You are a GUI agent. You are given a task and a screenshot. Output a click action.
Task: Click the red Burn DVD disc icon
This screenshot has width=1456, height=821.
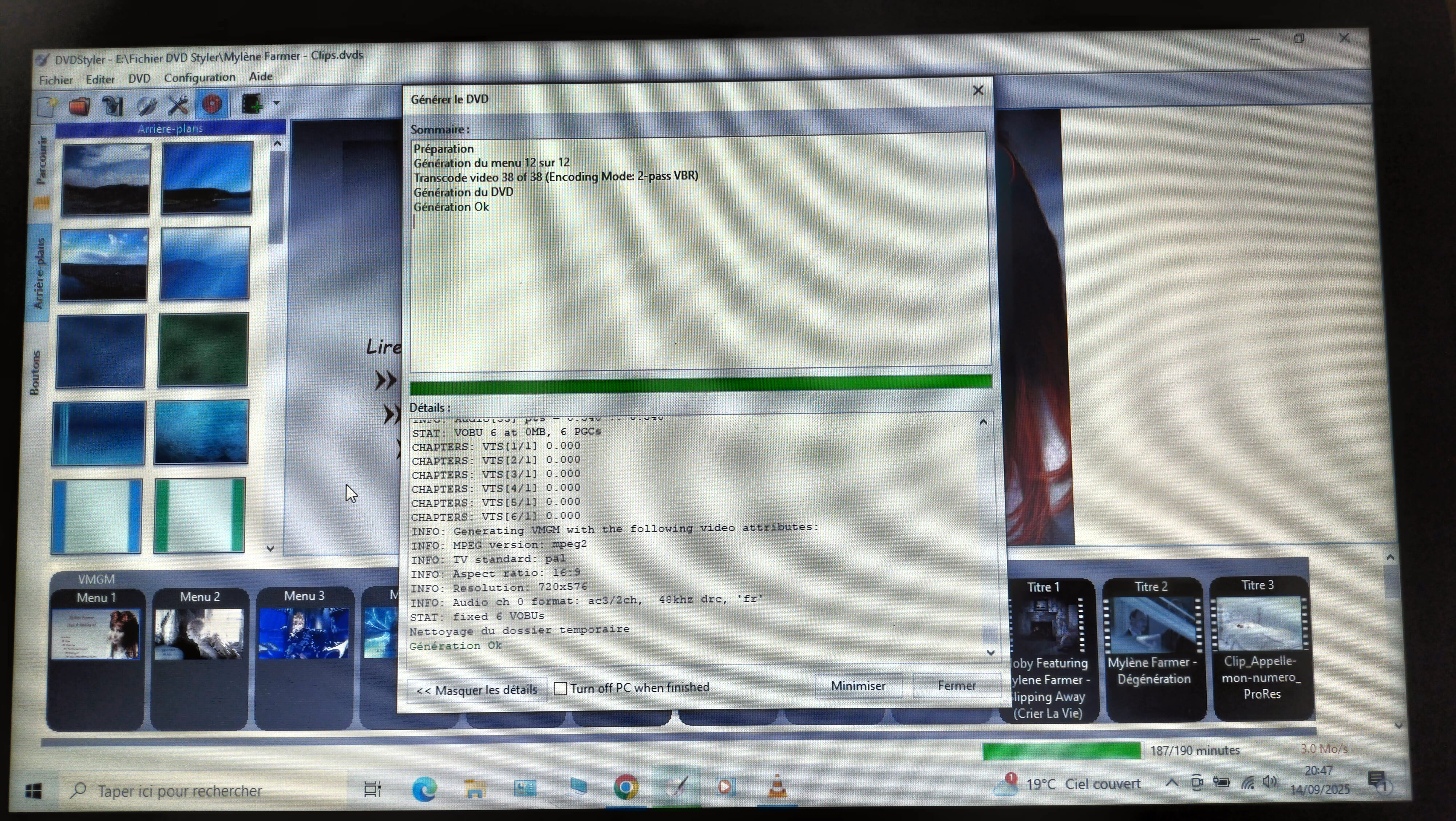click(212, 104)
